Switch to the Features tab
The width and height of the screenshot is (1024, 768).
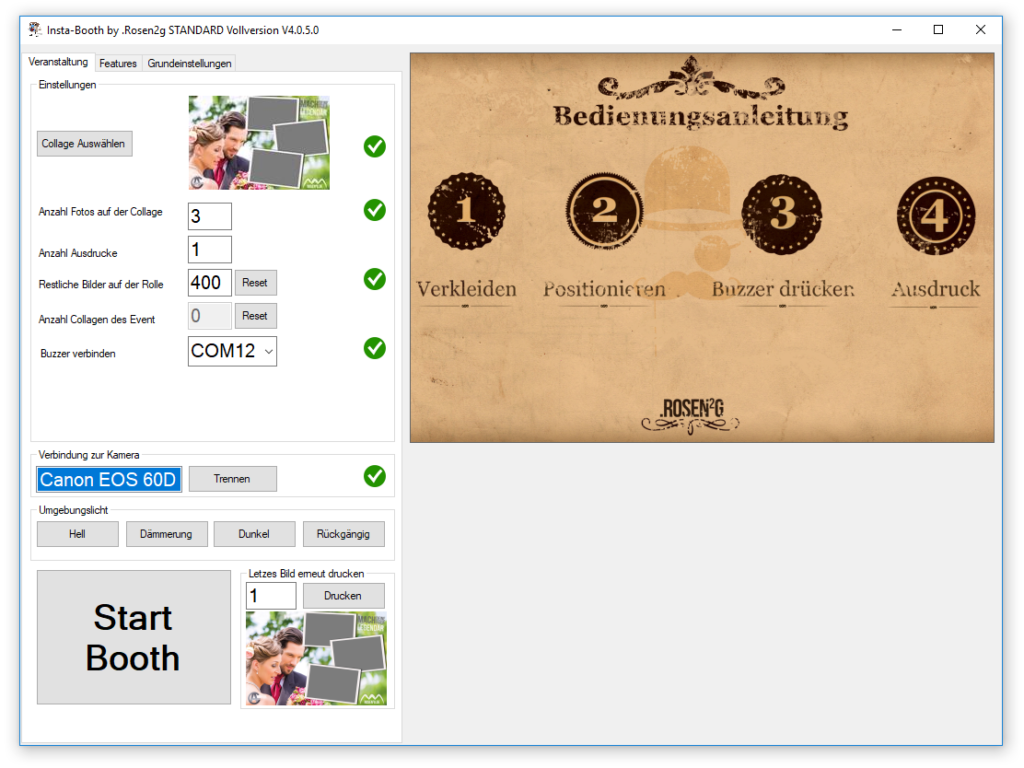click(x=118, y=63)
